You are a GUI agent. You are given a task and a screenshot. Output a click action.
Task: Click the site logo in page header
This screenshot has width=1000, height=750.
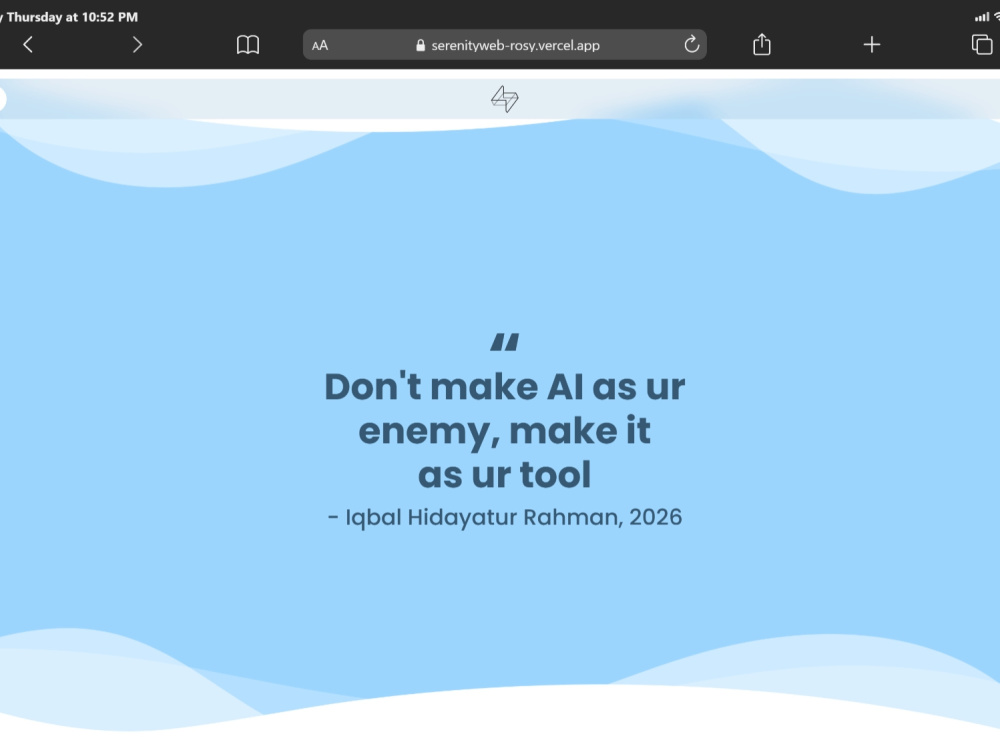click(504, 99)
